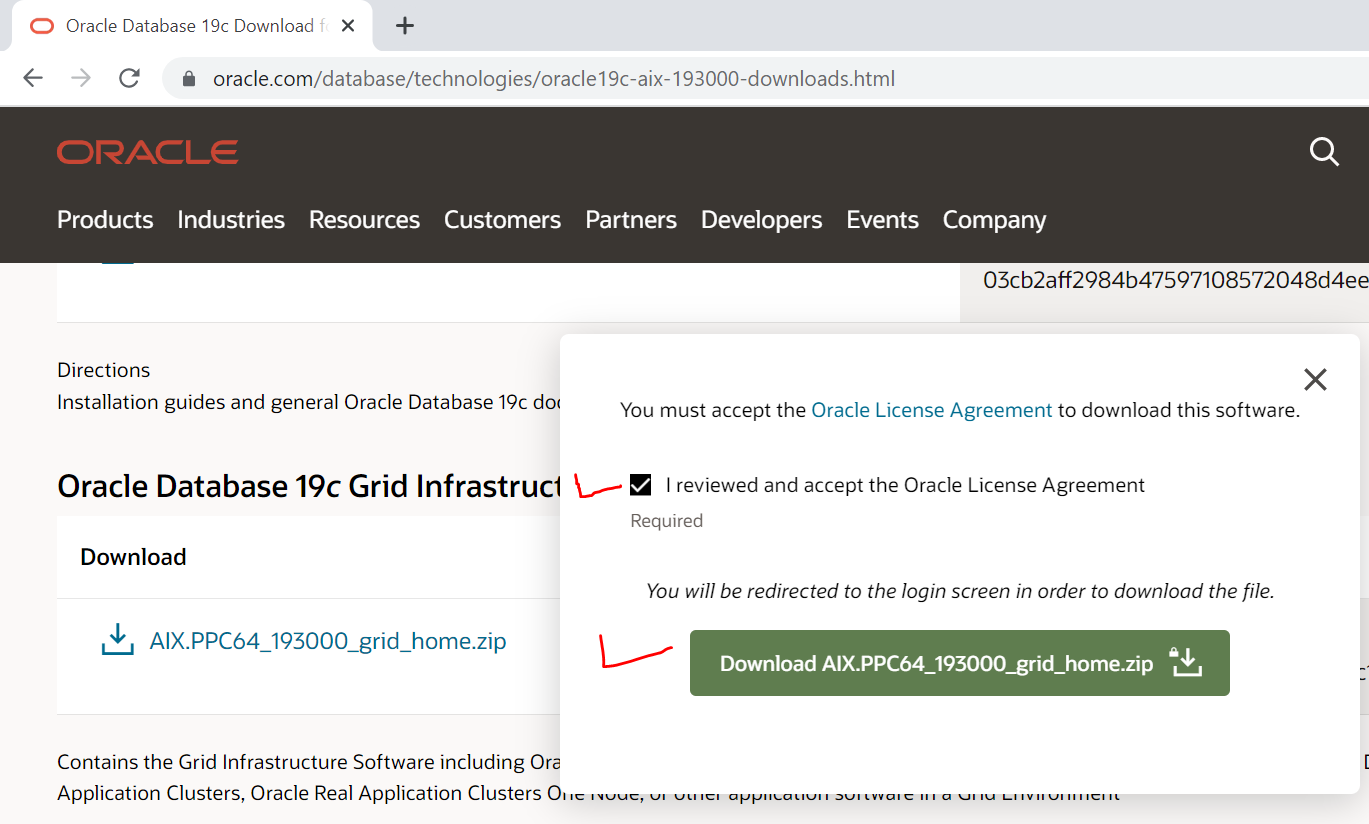Close the Oracle Database 19c tab
The width and height of the screenshot is (1369, 824).
348,26
